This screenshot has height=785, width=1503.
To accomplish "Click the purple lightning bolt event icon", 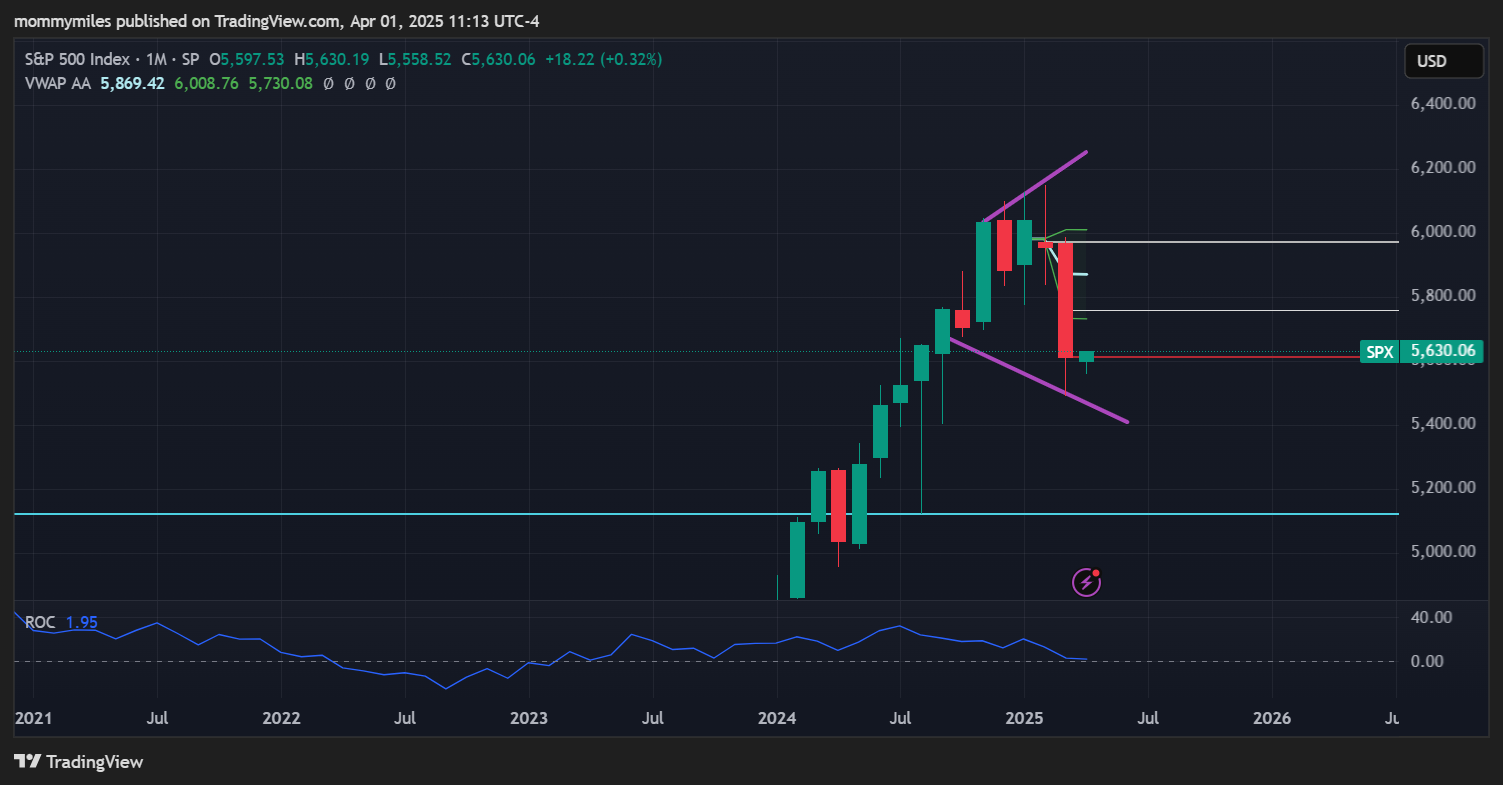I will (x=1086, y=582).
